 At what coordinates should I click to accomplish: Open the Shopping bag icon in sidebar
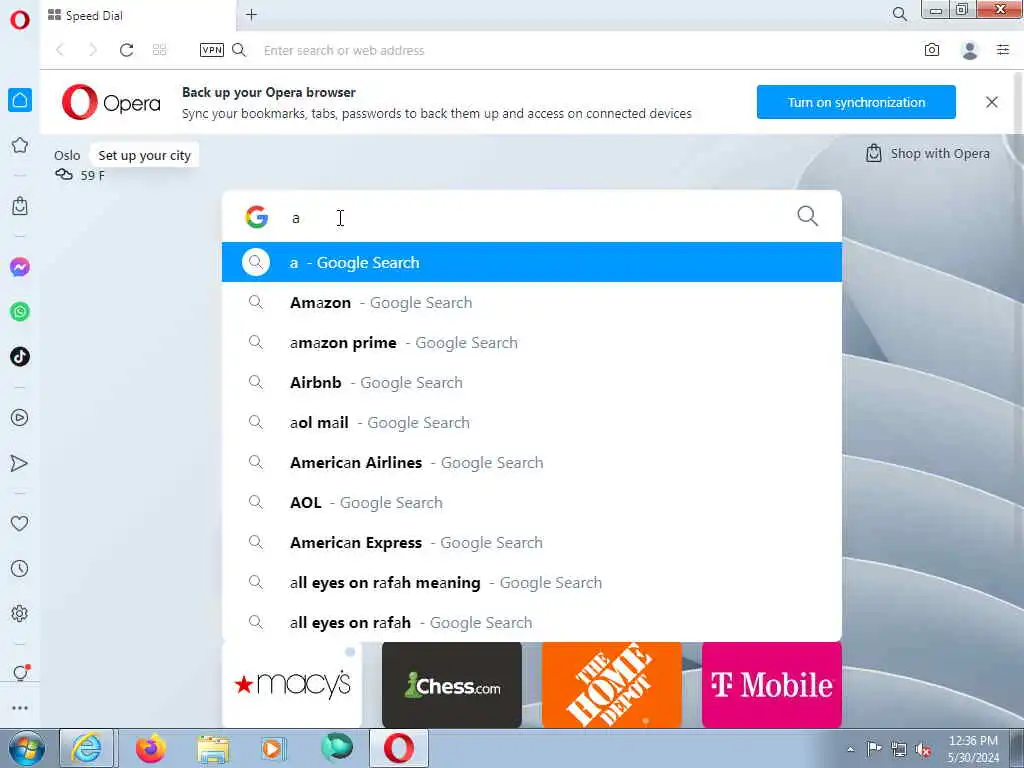20,206
